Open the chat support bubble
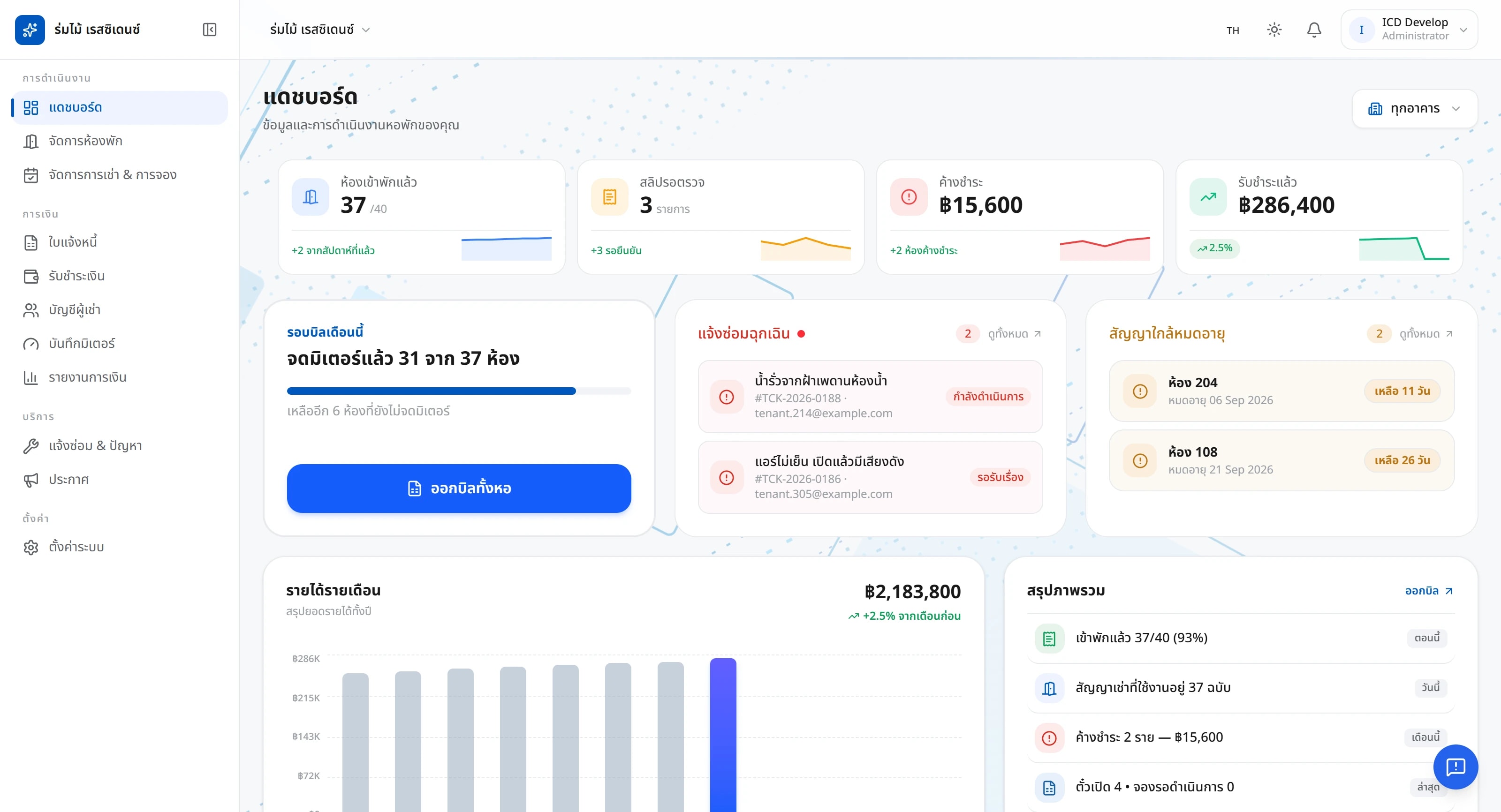This screenshot has width=1501, height=812. (x=1456, y=767)
